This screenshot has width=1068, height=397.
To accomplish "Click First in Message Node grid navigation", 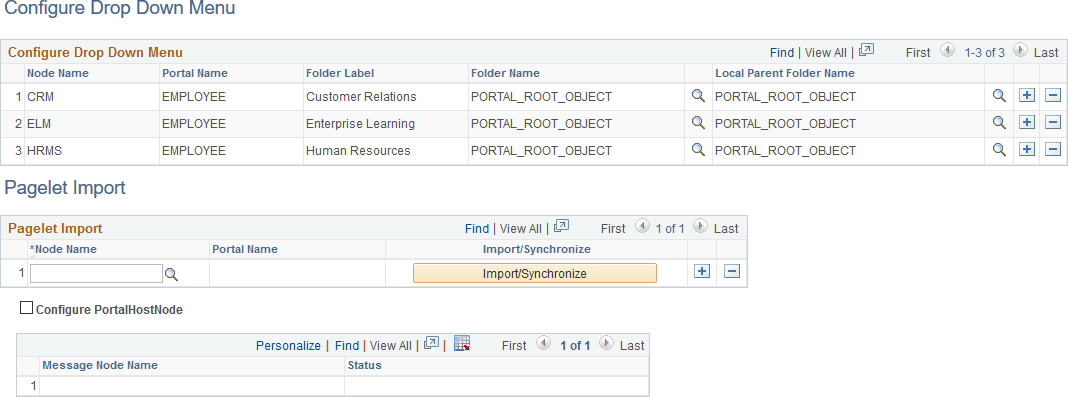I will pyautogui.click(x=514, y=346).
